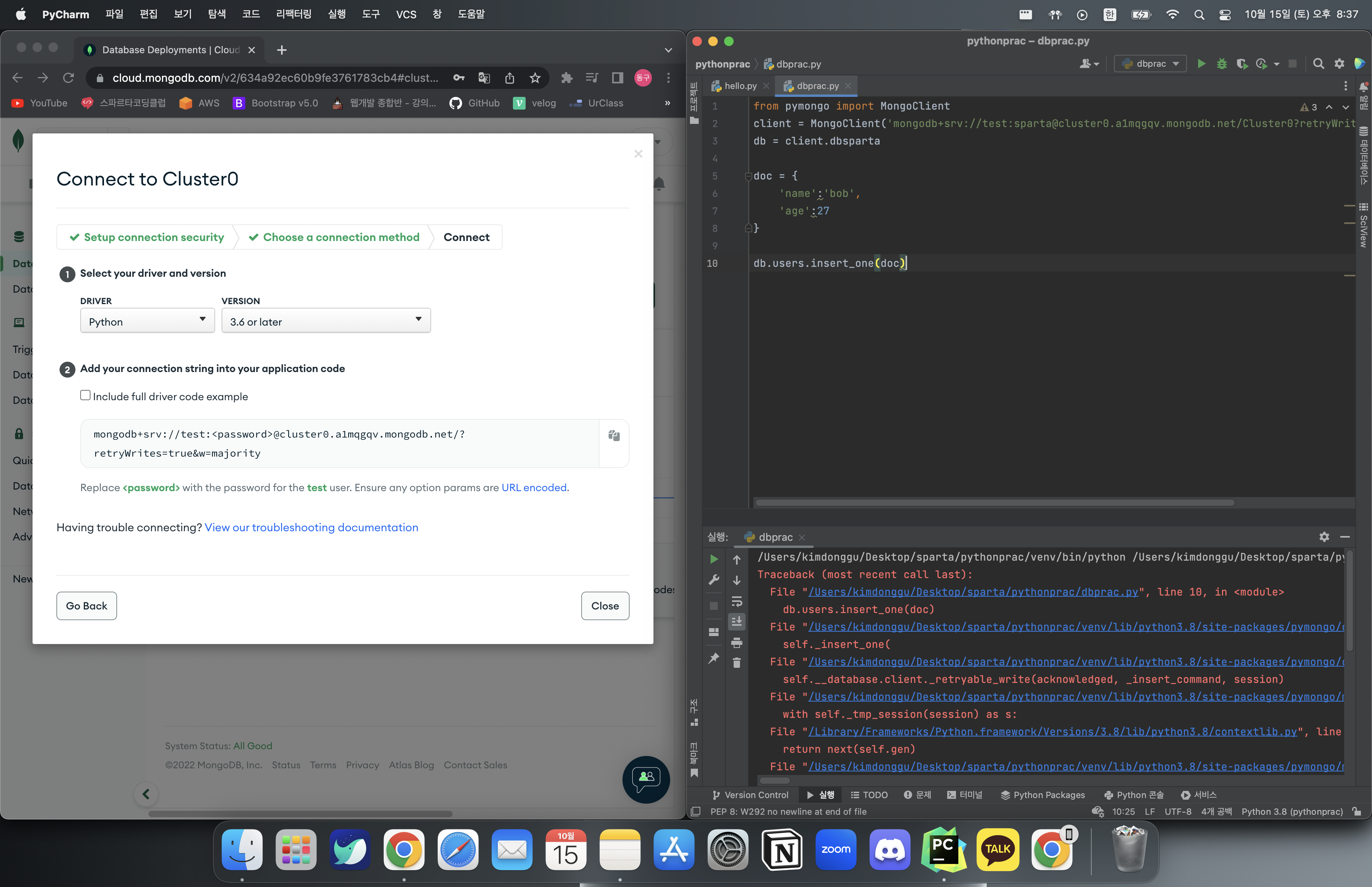Click the Close button in Connect dialog
The height and width of the screenshot is (887, 1372).
point(605,605)
